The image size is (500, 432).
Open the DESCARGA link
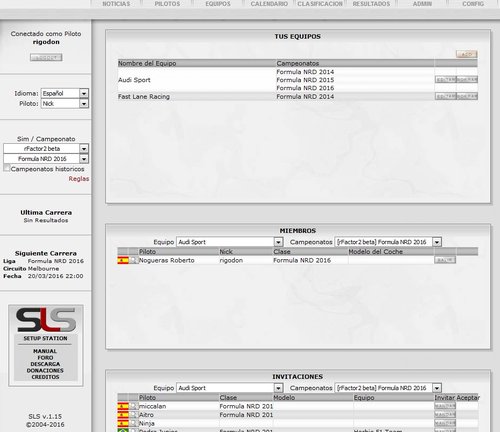(45, 364)
